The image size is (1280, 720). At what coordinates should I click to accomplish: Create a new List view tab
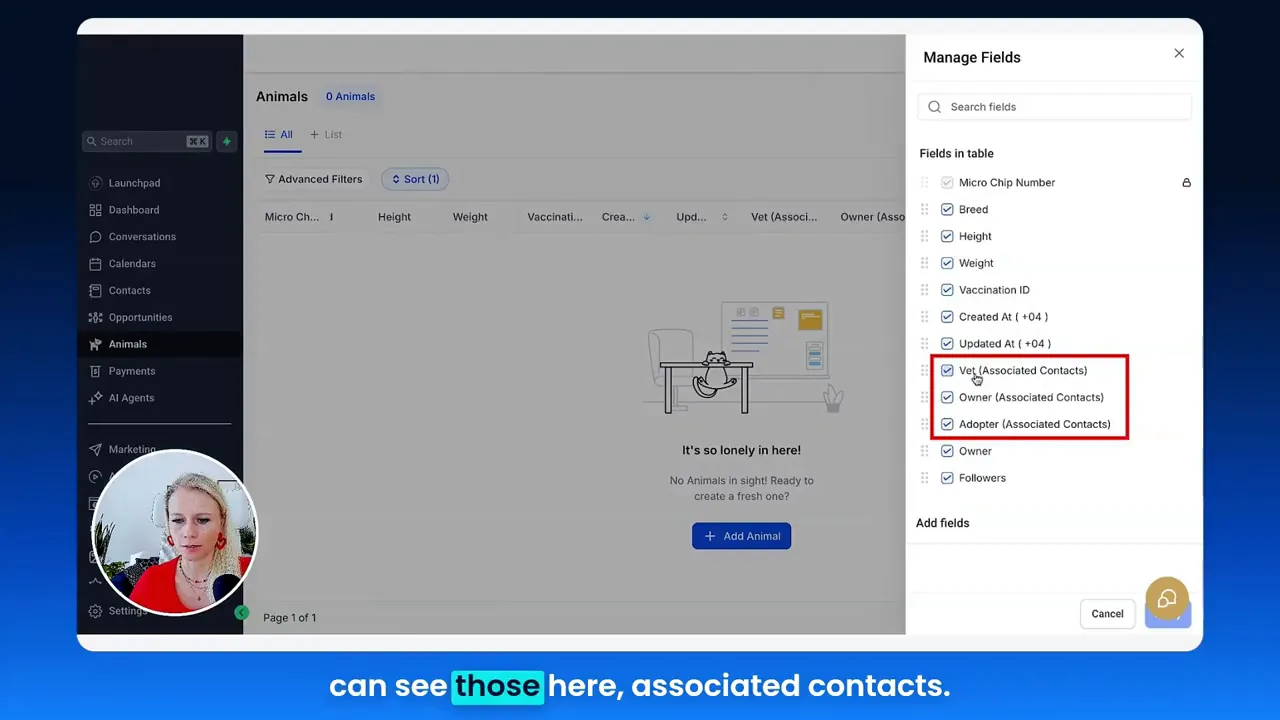(325, 134)
